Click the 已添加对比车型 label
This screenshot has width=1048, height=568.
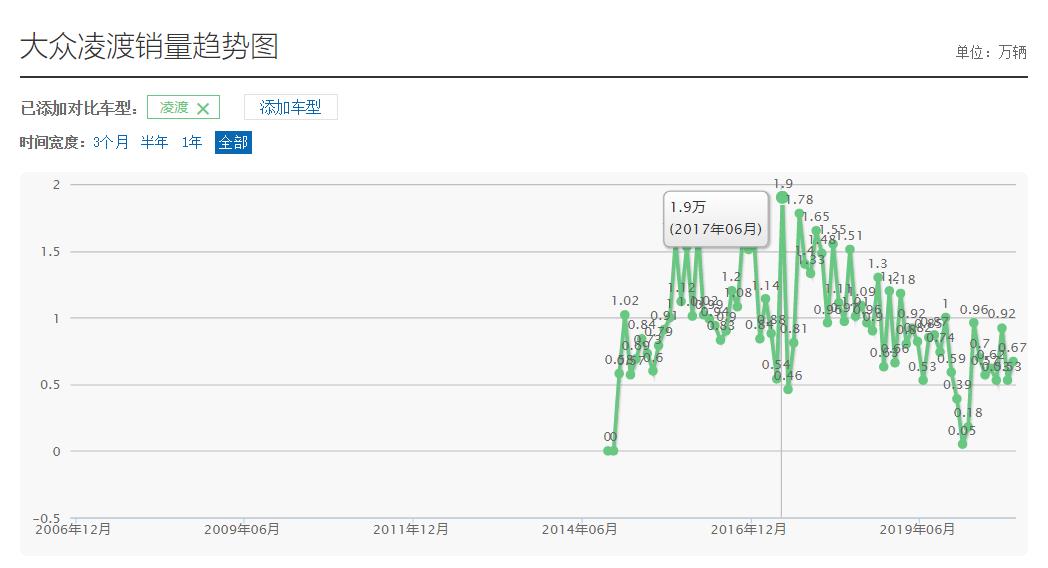[79, 108]
